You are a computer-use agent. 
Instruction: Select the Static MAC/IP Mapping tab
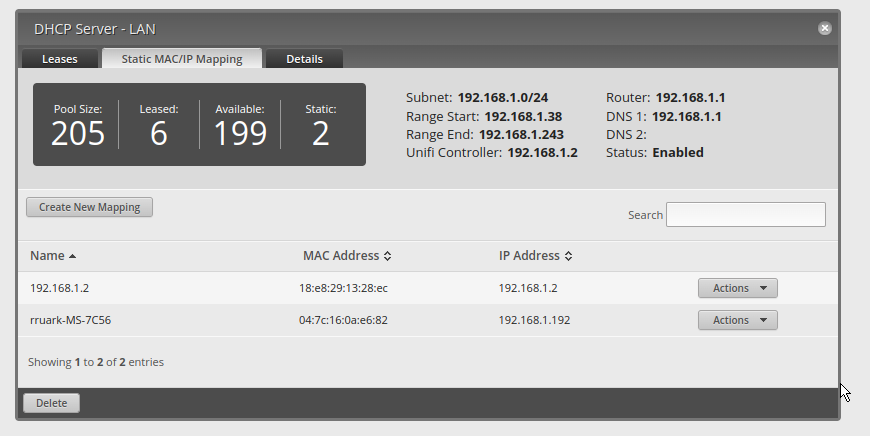182,59
